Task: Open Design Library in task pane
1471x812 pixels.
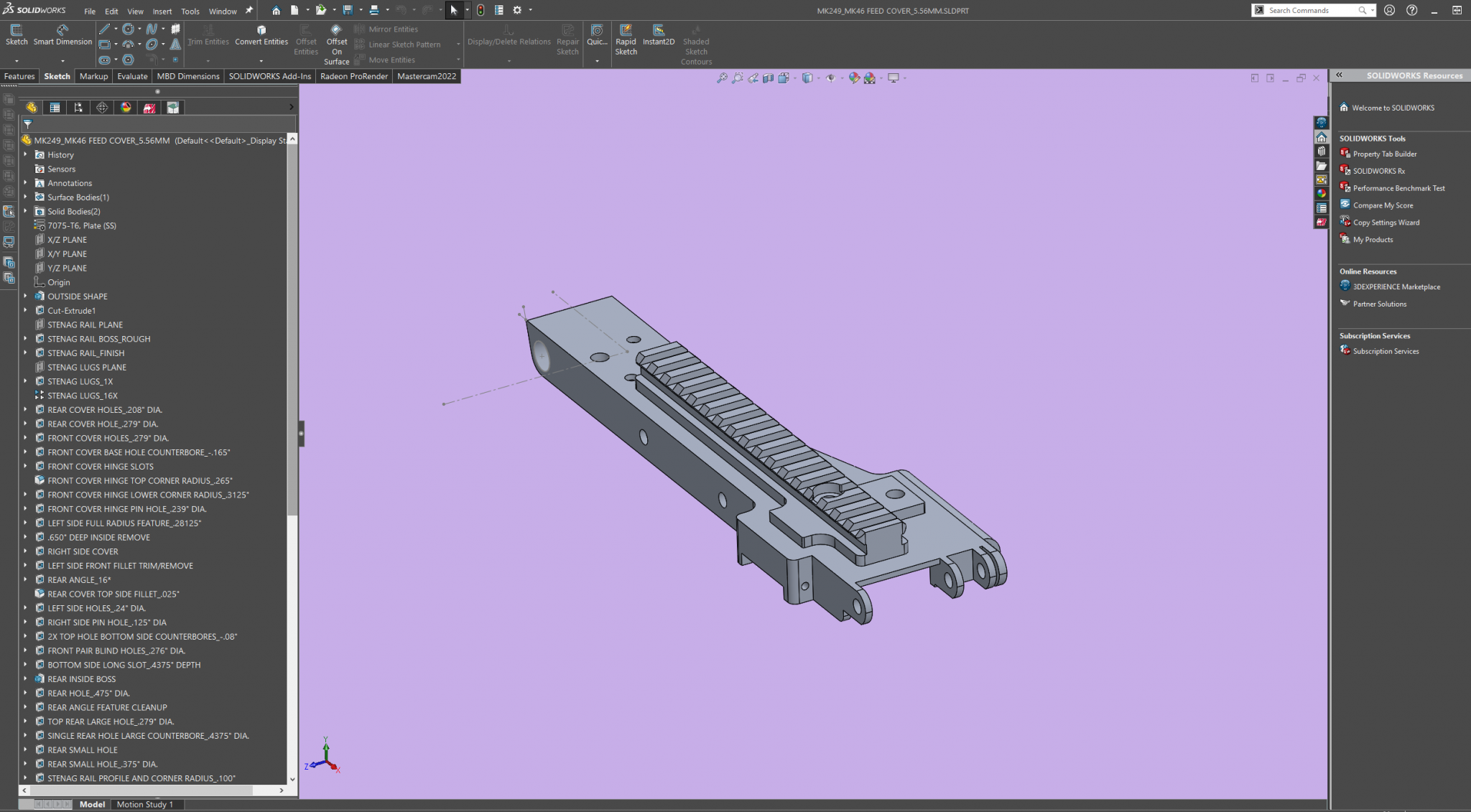Action: [x=1321, y=151]
